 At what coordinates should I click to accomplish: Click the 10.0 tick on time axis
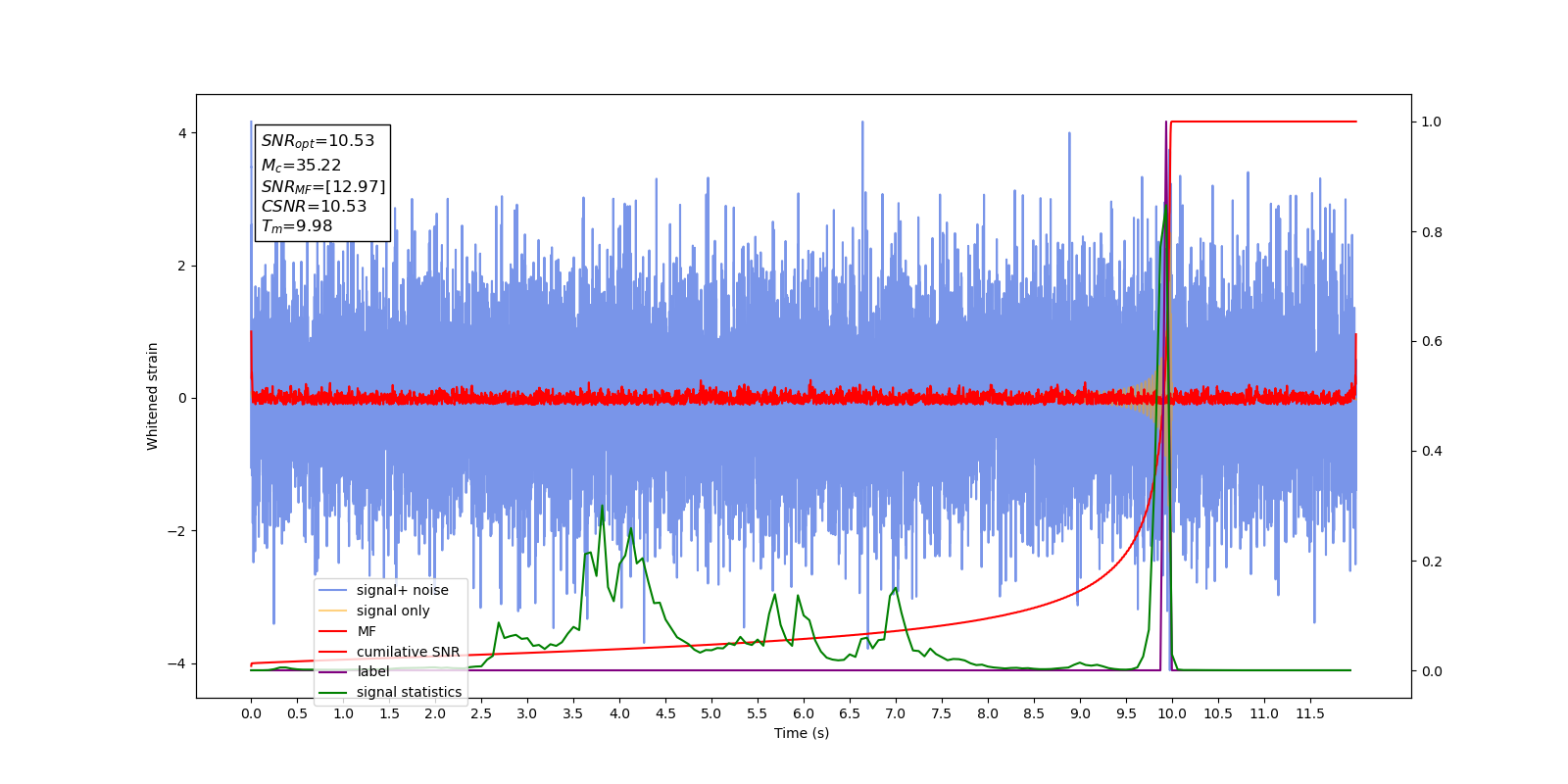[x=1172, y=713]
